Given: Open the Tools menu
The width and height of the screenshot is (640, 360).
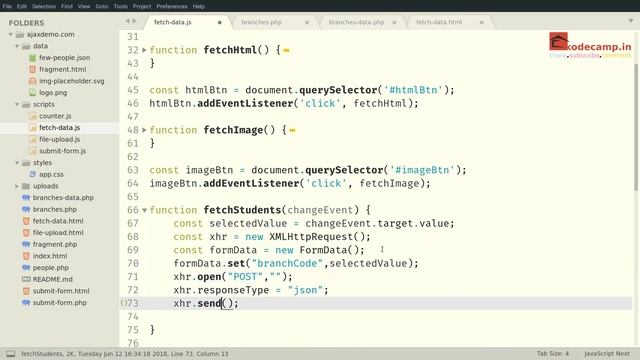Looking at the screenshot, I should [x=120, y=6].
